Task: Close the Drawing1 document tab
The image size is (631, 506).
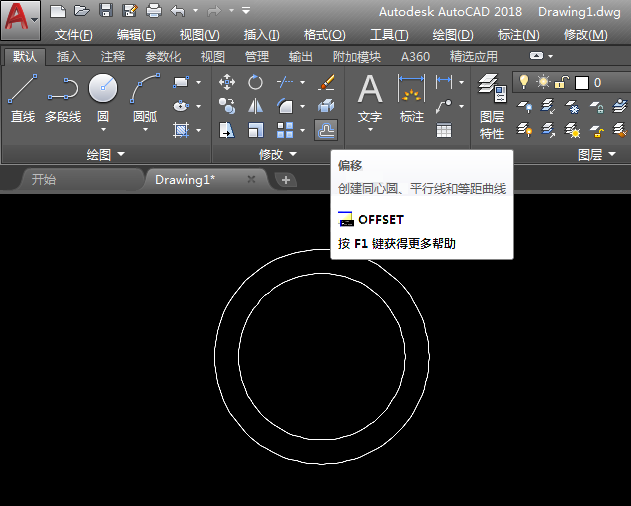Action: coord(251,179)
